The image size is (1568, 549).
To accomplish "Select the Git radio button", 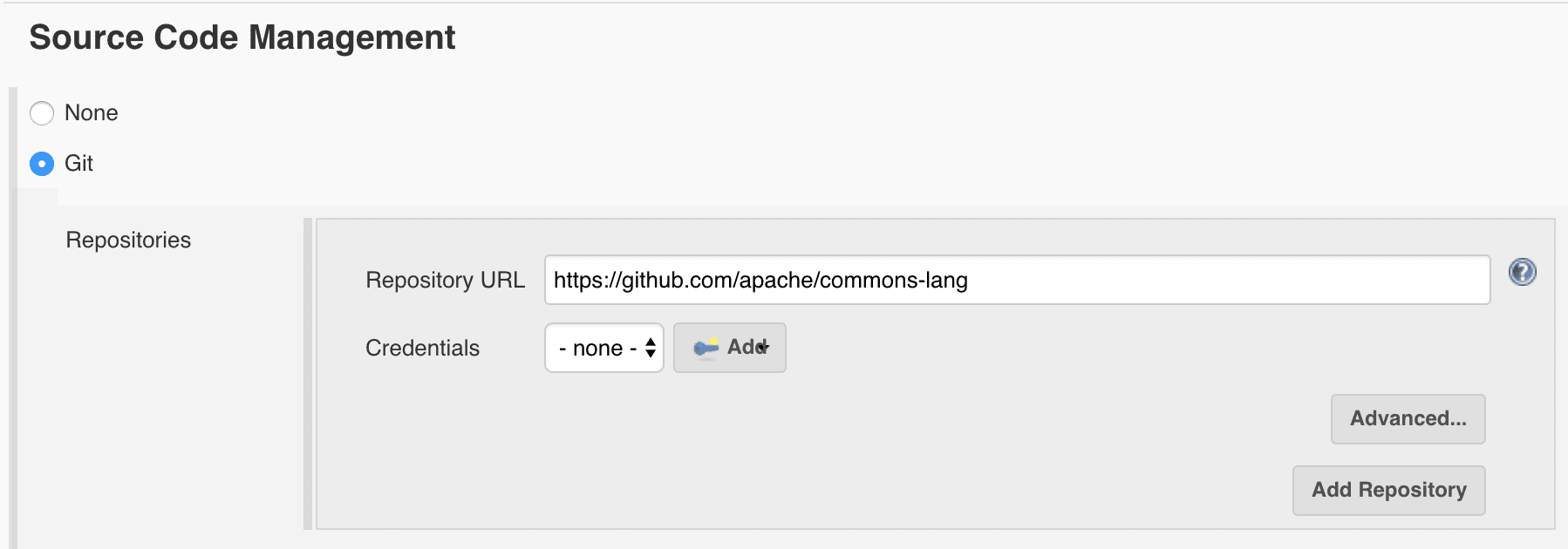I will [x=42, y=164].
